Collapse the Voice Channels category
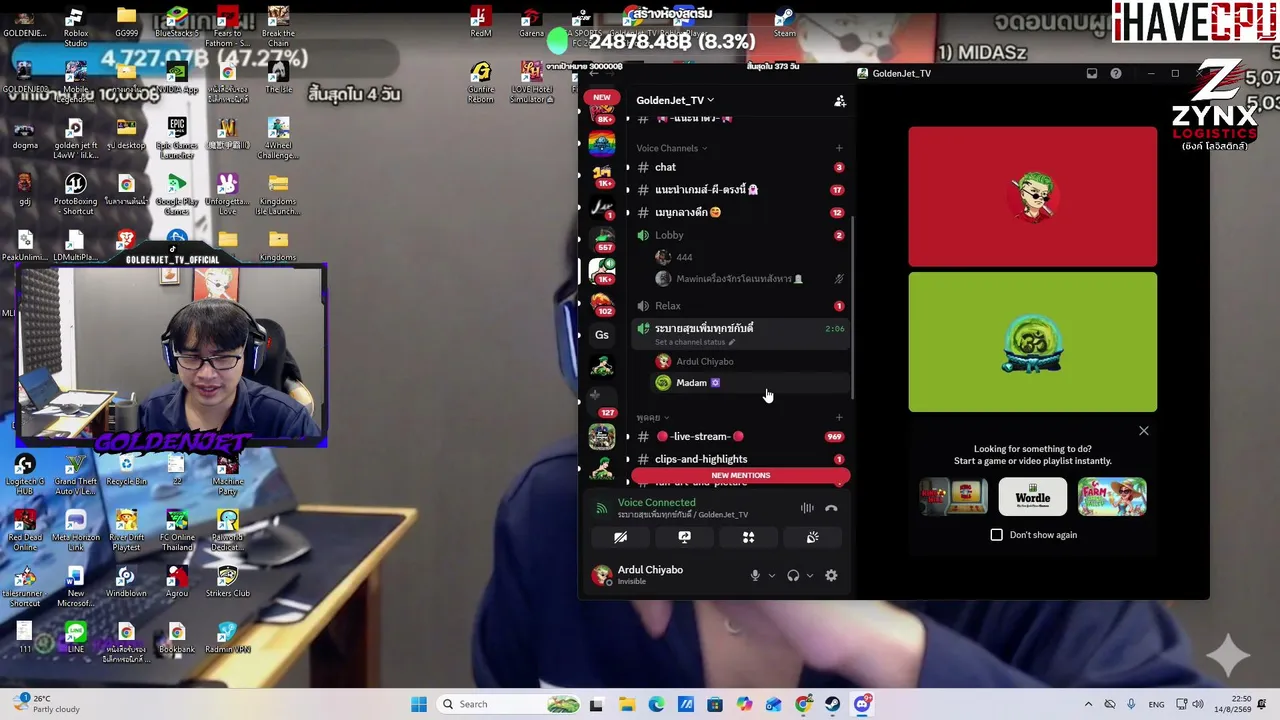This screenshot has height=720, width=1280. [671, 148]
